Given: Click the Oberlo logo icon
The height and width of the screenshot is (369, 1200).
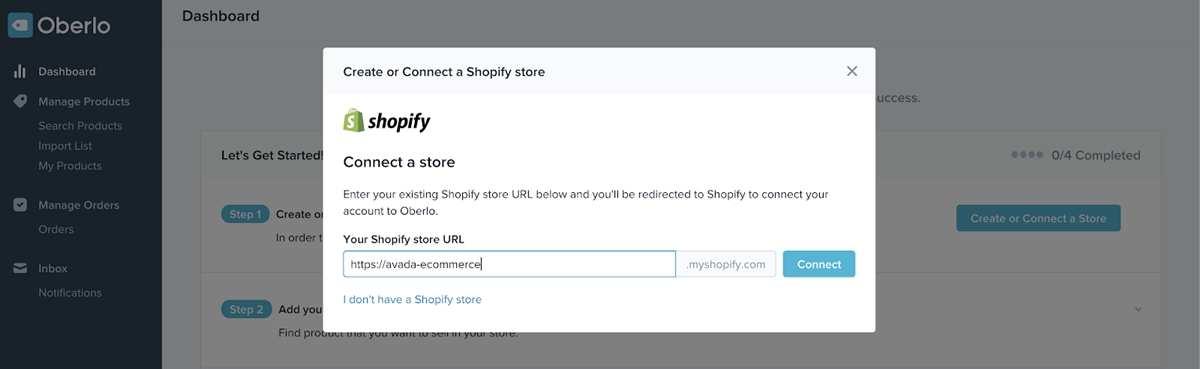Looking at the screenshot, I should [x=20, y=25].
